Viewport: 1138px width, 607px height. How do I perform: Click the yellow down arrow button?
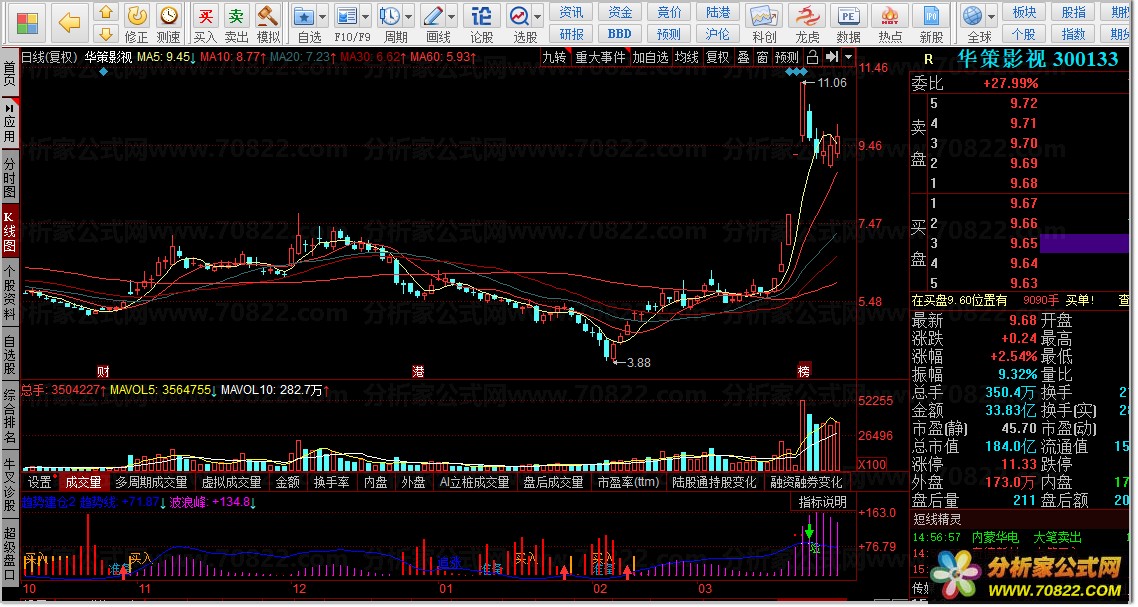click(x=106, y=33)
